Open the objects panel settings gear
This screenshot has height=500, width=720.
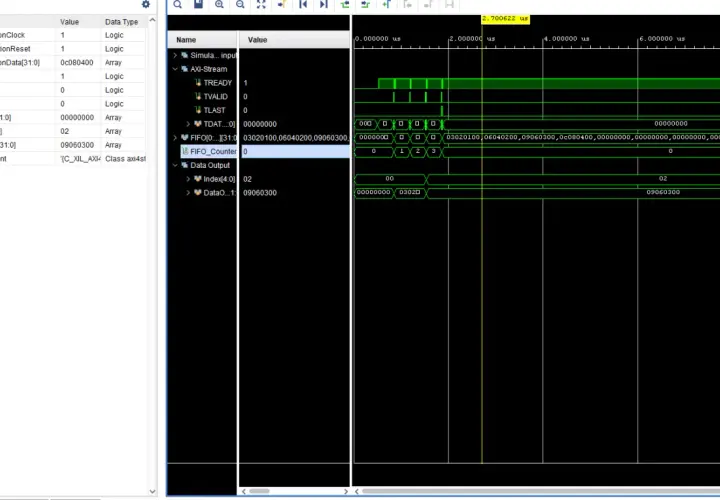146,4
